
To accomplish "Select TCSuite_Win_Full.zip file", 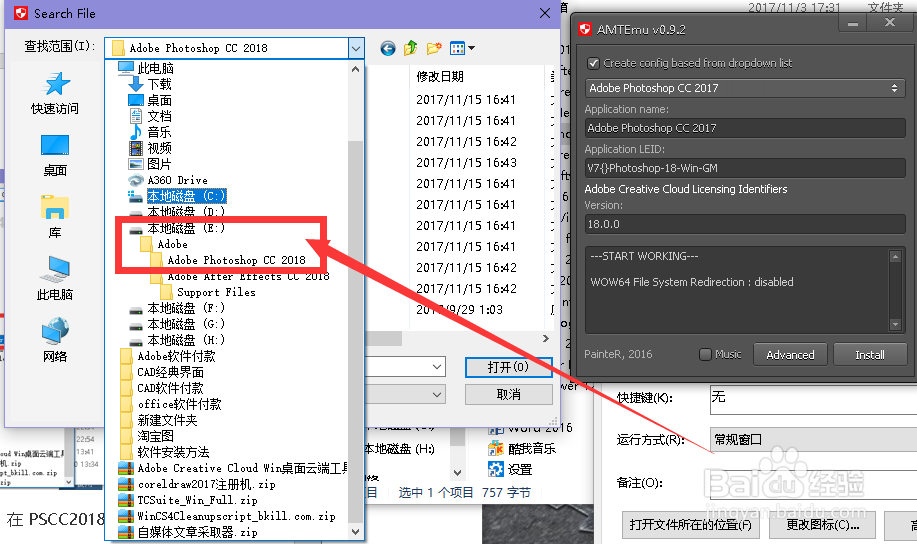I will [188, 500].
